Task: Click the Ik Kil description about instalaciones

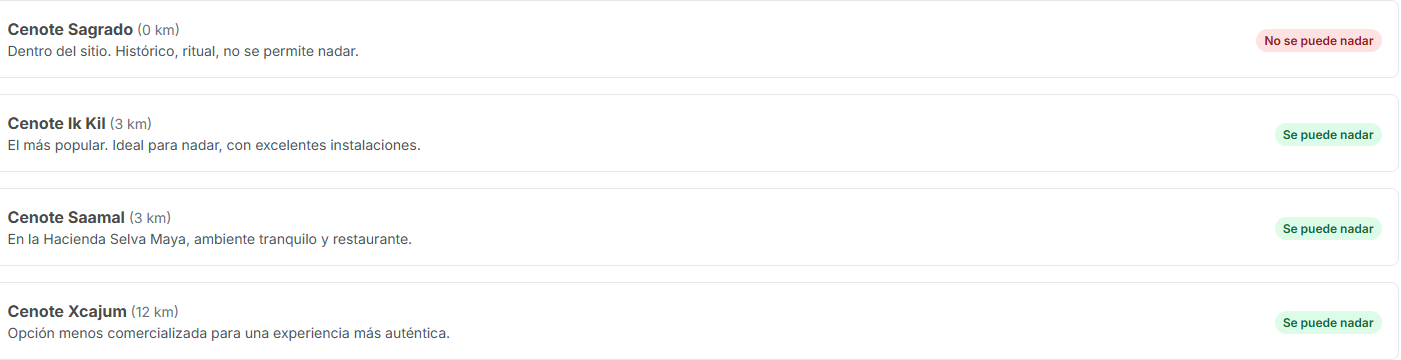Action: 214,145
